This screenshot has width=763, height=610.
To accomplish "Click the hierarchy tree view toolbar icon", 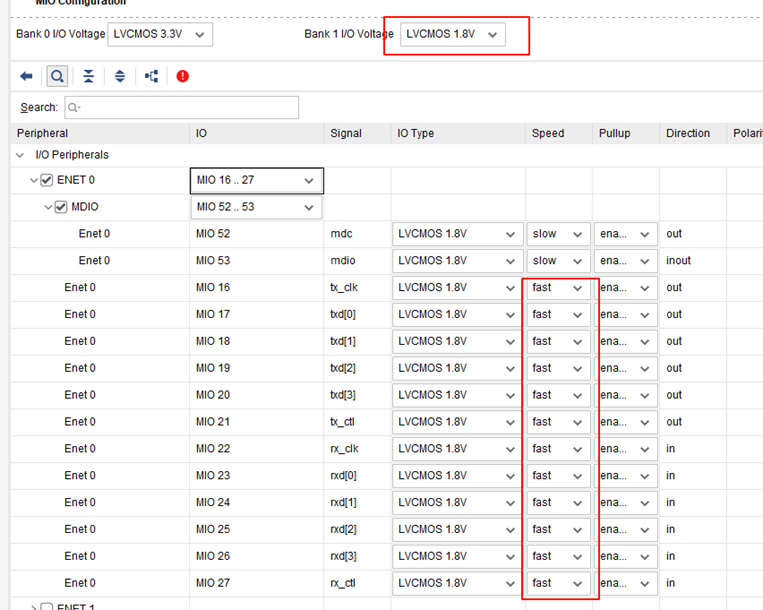I will click(x=151, y=76).
